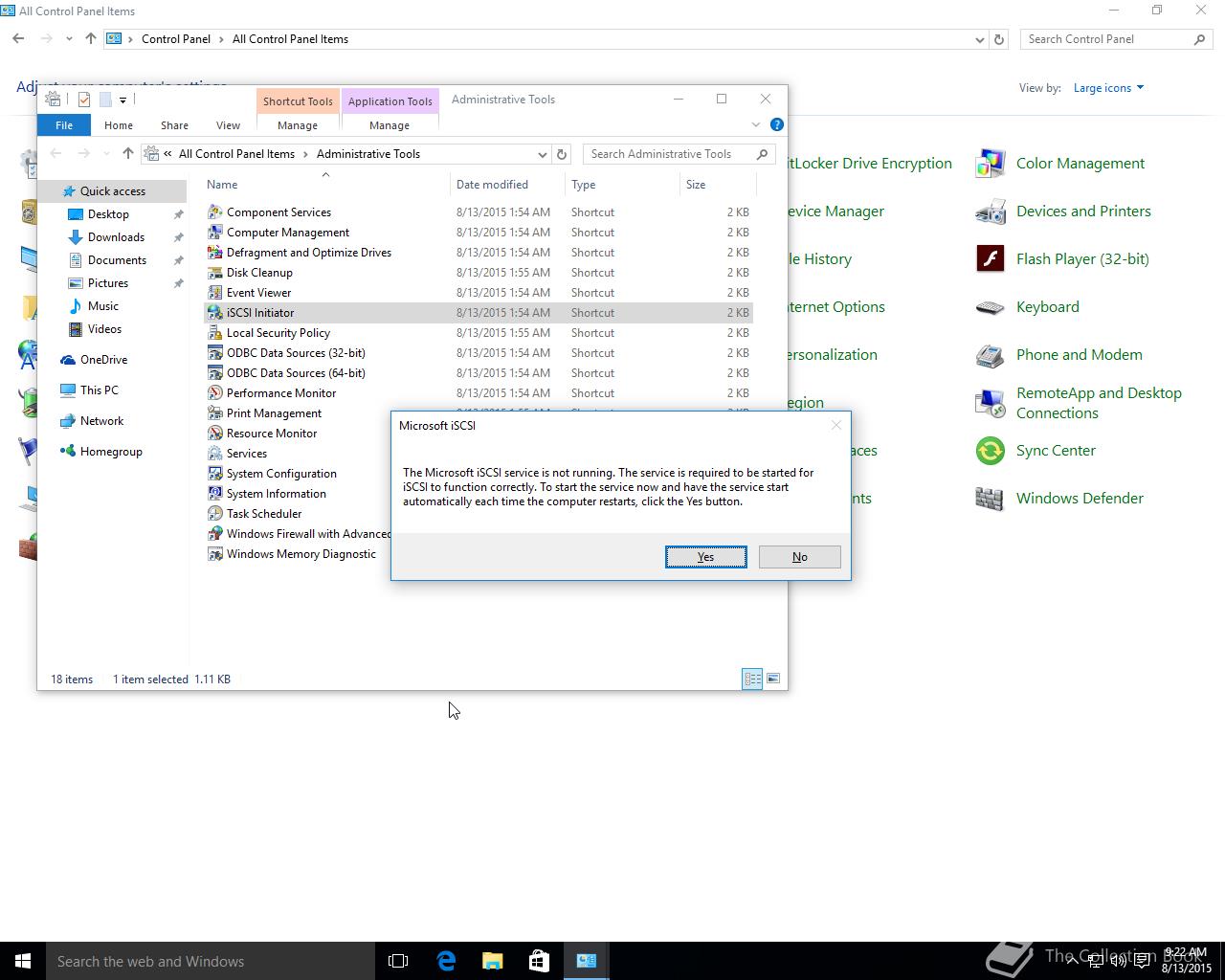Select ODBC Data Sources (32-bit) icon
Viewport: 1225px width, 980px height.
point(215,353)
